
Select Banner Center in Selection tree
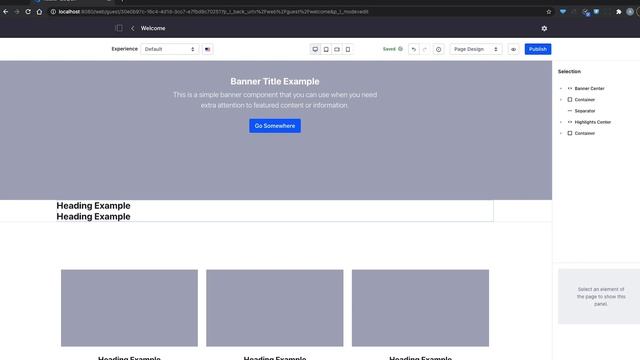[589, 89]
